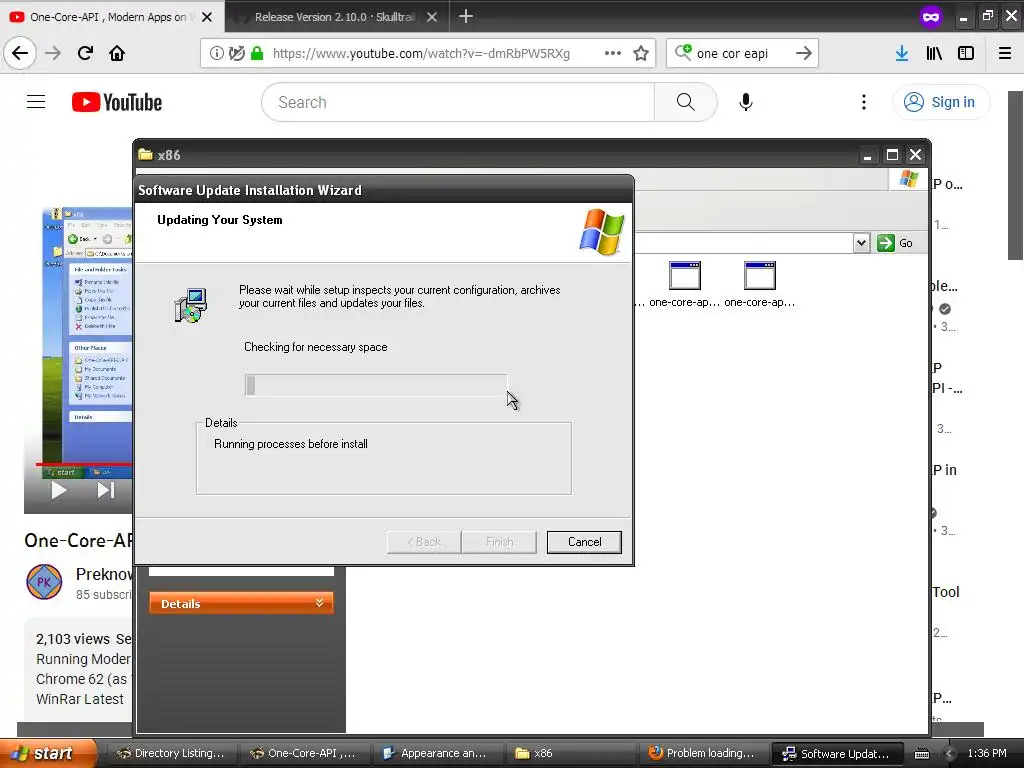Toggle the Firefox sidebar icon
The image size is (1024, 768).
966,54
